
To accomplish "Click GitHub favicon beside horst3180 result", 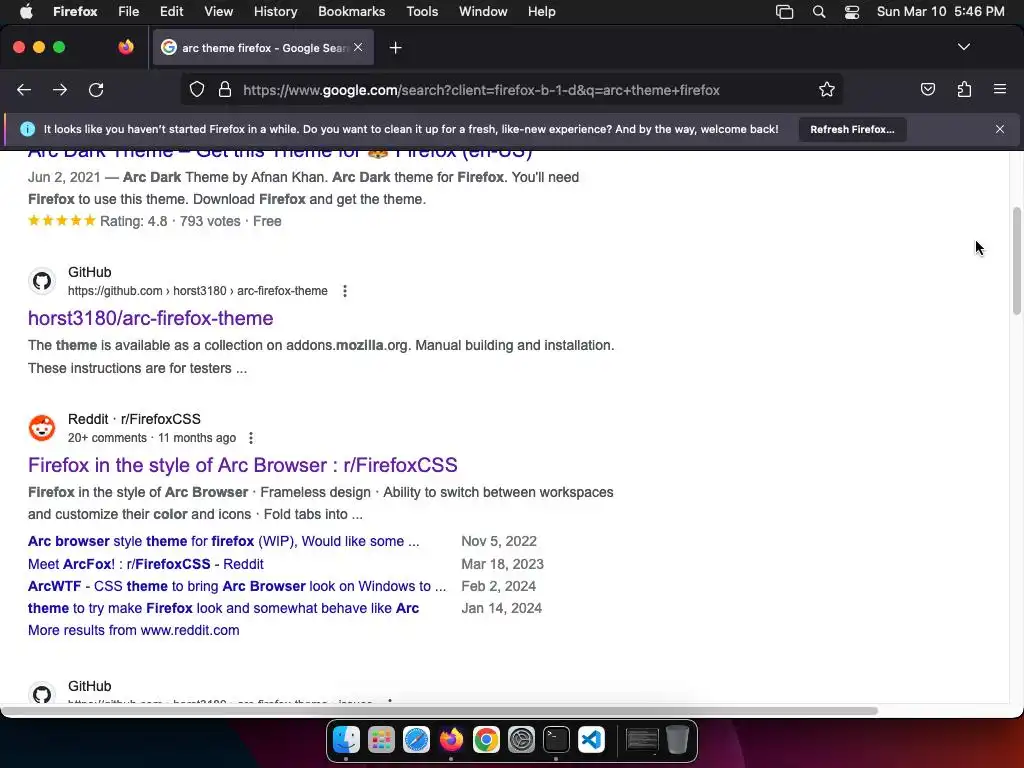I will [42, 281].
